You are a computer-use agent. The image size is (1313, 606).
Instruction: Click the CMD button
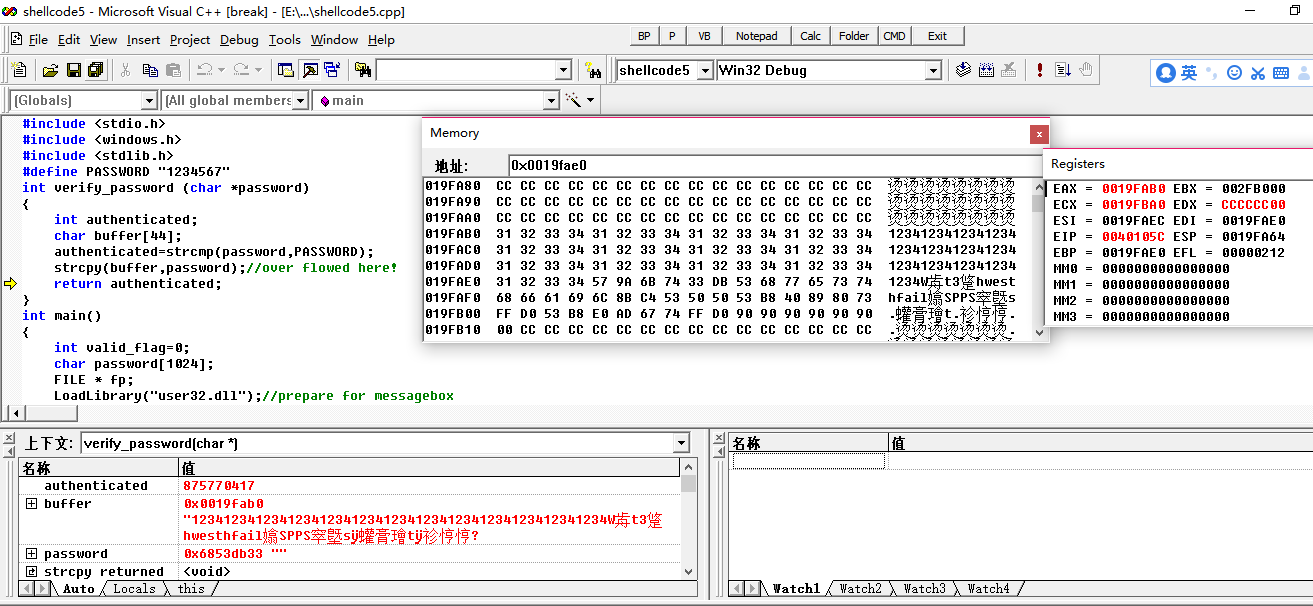(894, 36)
